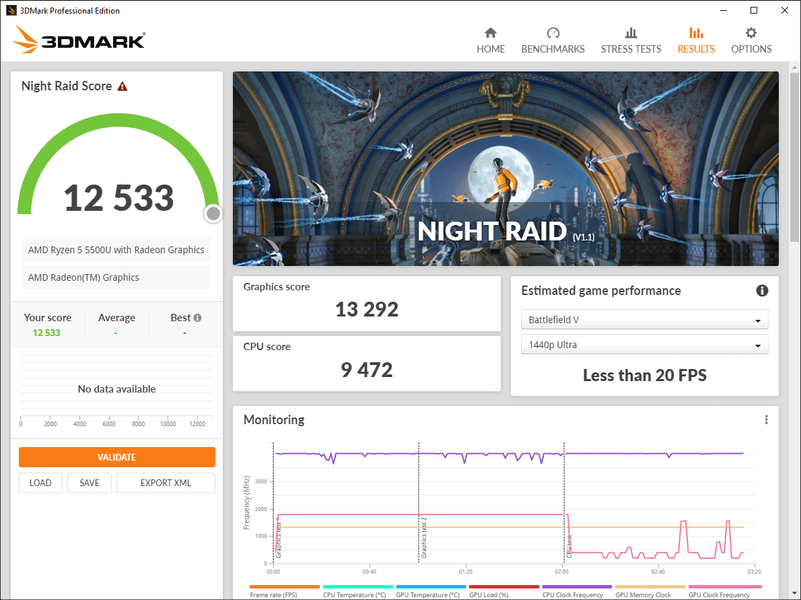Toggle the GPU Memory Clock legend swatch
Screen dimensions: 801x600
click(x=650, y=587)
